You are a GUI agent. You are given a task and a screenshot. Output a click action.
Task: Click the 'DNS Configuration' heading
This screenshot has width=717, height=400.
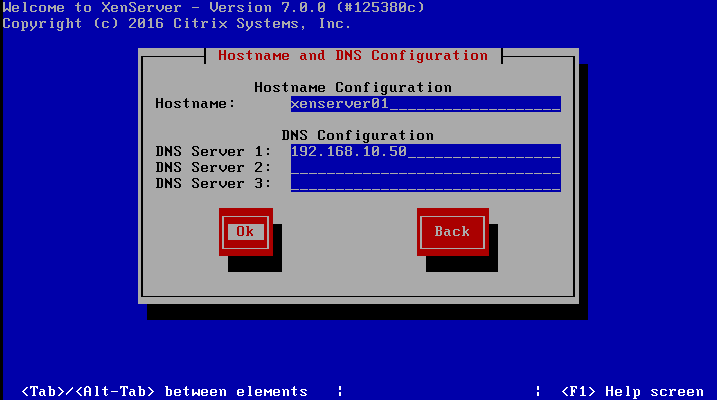pyautogui.click(x=358, y=136)
